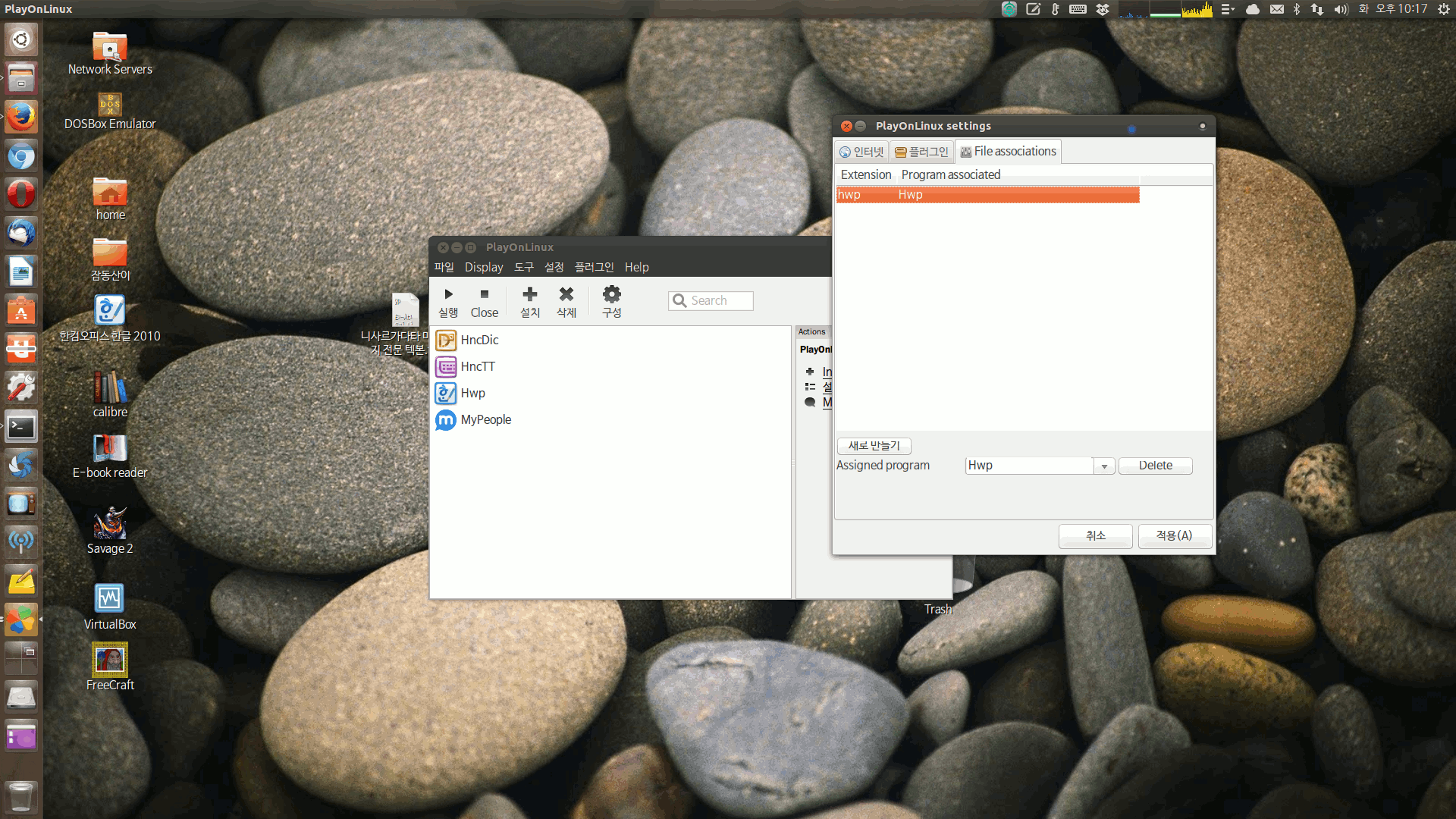This screenshot has height=819, width=1456.
Task: Click the Install (설치) plus icon
Action: tap(530, 294)
